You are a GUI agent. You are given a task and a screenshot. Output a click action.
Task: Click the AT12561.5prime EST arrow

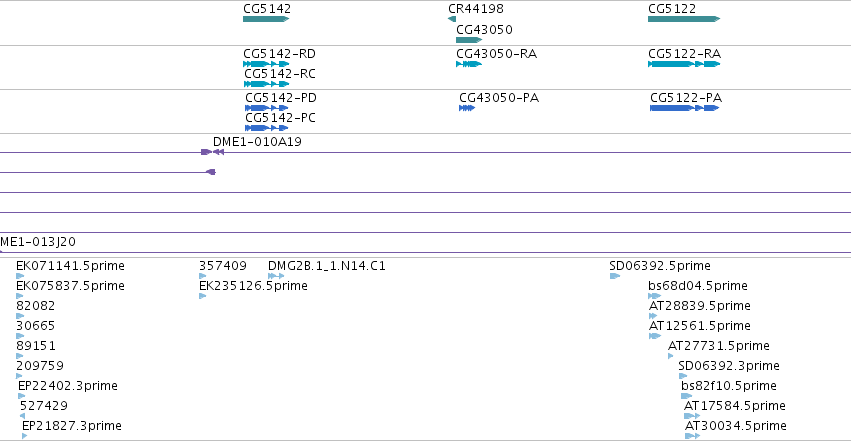[x=655, y=336]
